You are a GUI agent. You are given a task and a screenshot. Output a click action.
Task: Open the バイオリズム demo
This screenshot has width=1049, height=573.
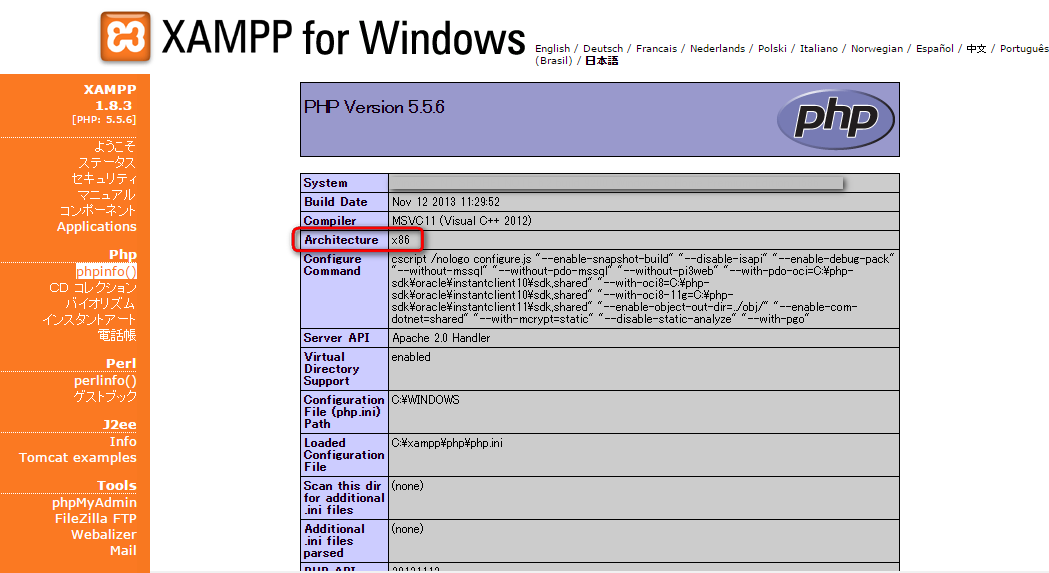pyautogui.click(x=100, y=303)
